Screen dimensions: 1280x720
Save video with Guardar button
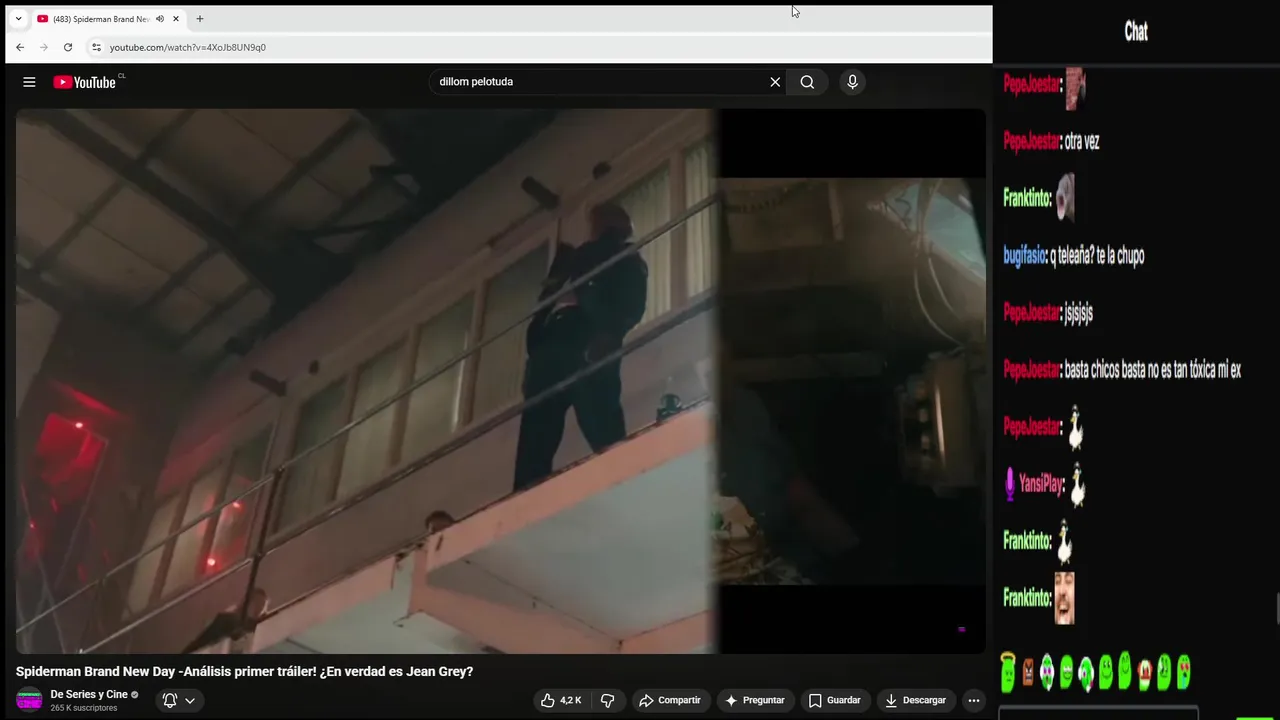tap(835, 700)
